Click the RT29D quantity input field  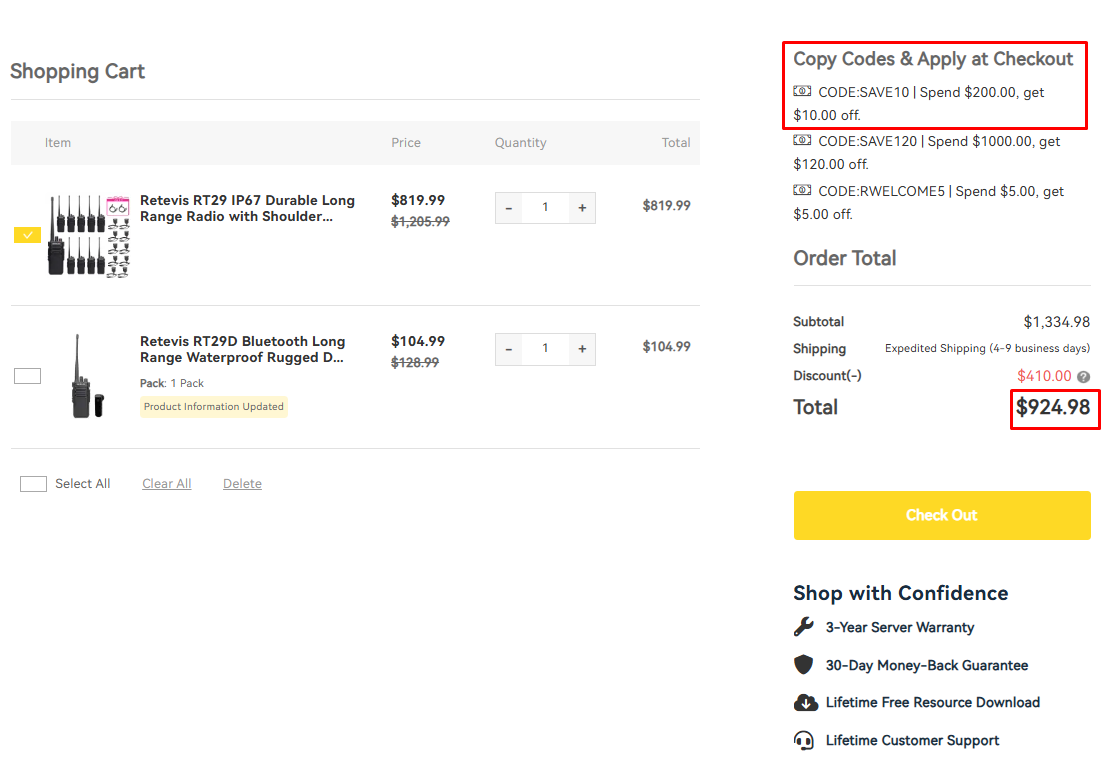[545, 349]
